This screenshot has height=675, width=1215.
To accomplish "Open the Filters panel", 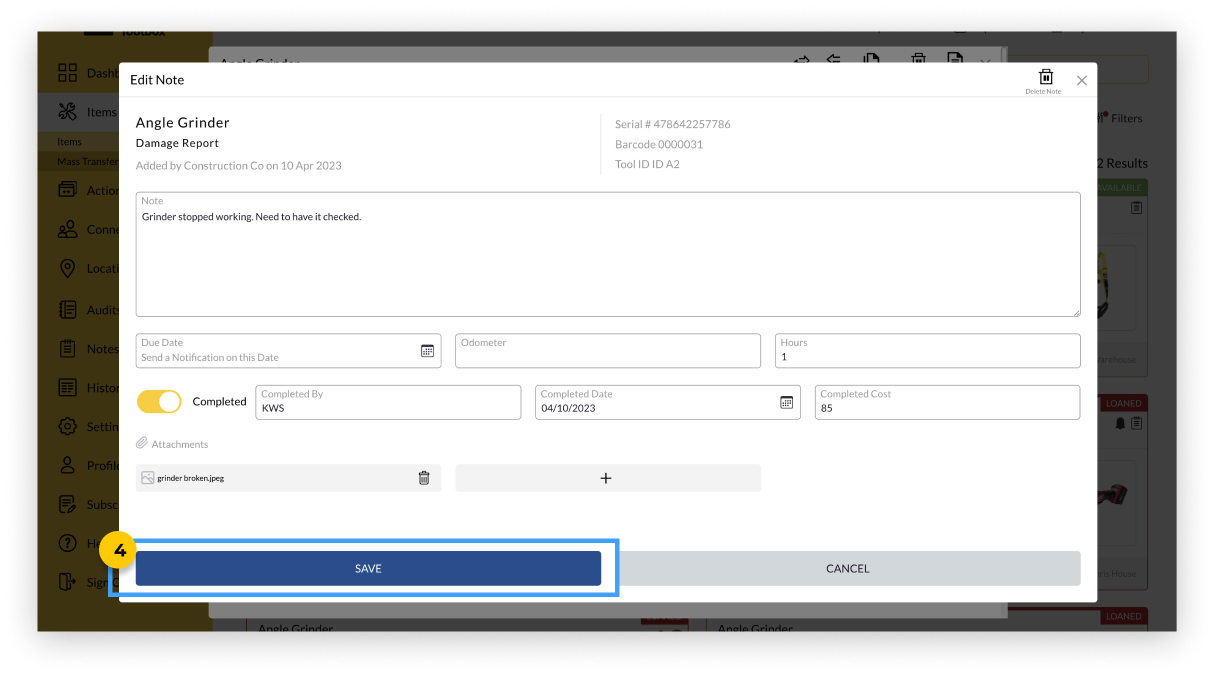I will coord(1121,118).
